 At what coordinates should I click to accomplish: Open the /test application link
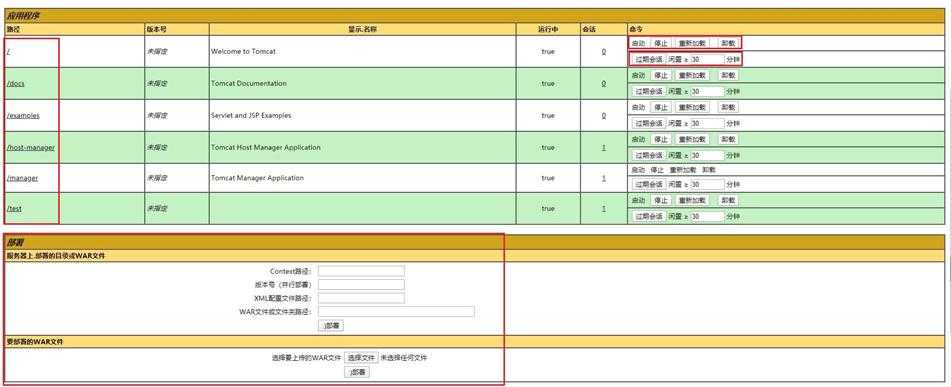[15, 208]
